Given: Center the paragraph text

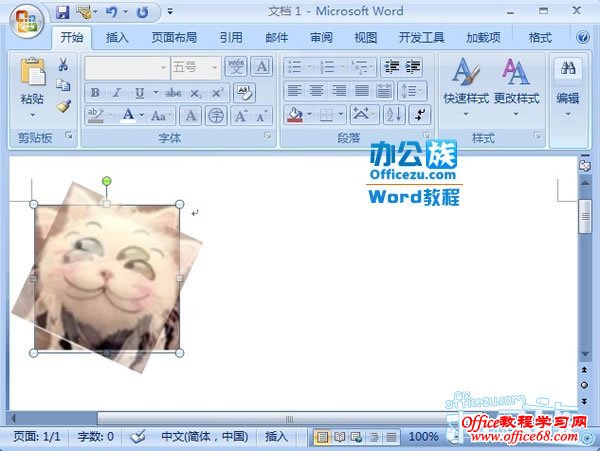Looking at the screenshot, I should point(316,91).
